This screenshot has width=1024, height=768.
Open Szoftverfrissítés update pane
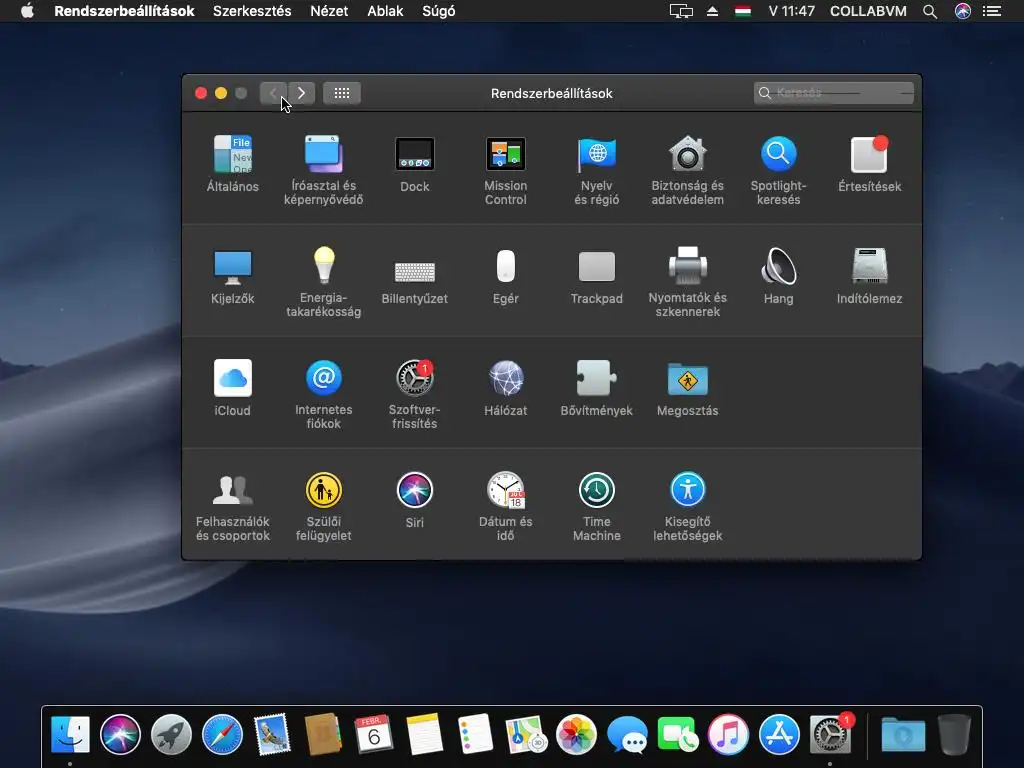tap(415, 394)
